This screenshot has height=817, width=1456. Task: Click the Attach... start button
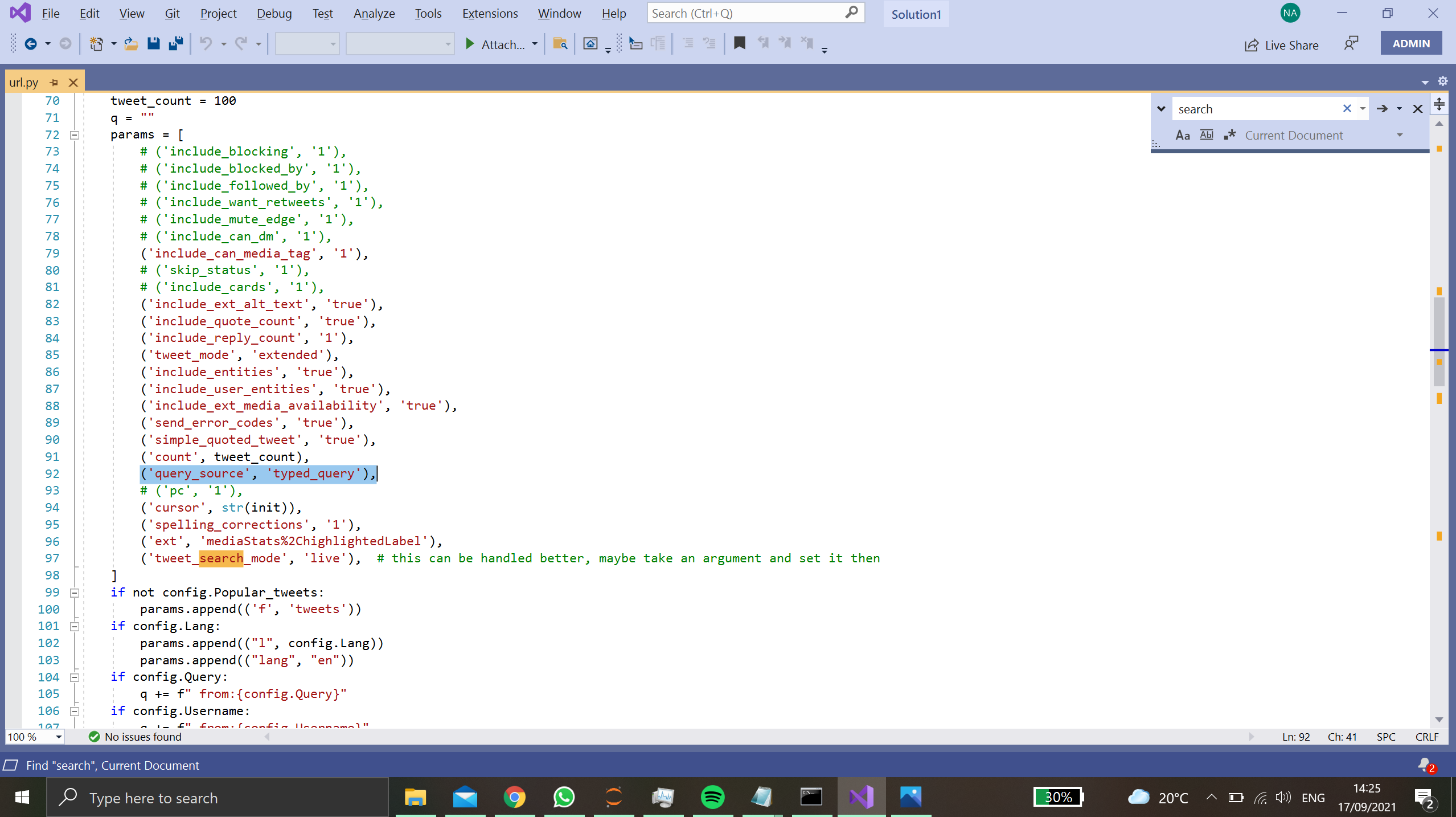point(495,44)
